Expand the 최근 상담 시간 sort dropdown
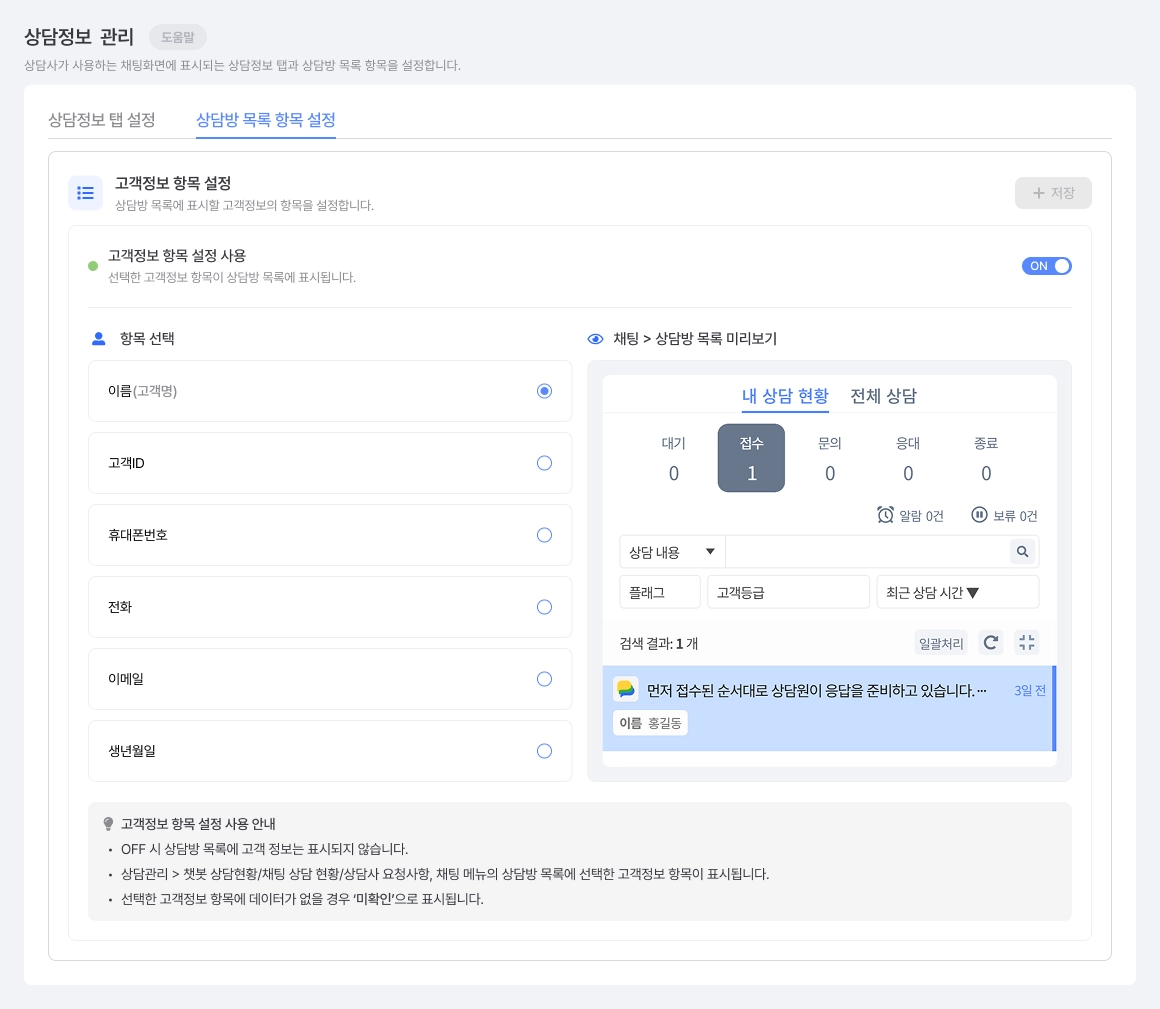This screenshot has height=1009, width=1160. pos(957,593)
